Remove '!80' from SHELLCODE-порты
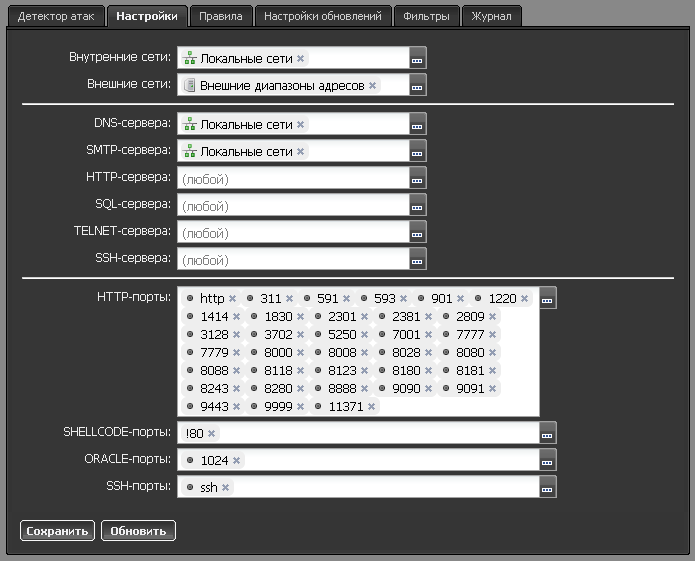Screen dimensions: 695x561 212,434
